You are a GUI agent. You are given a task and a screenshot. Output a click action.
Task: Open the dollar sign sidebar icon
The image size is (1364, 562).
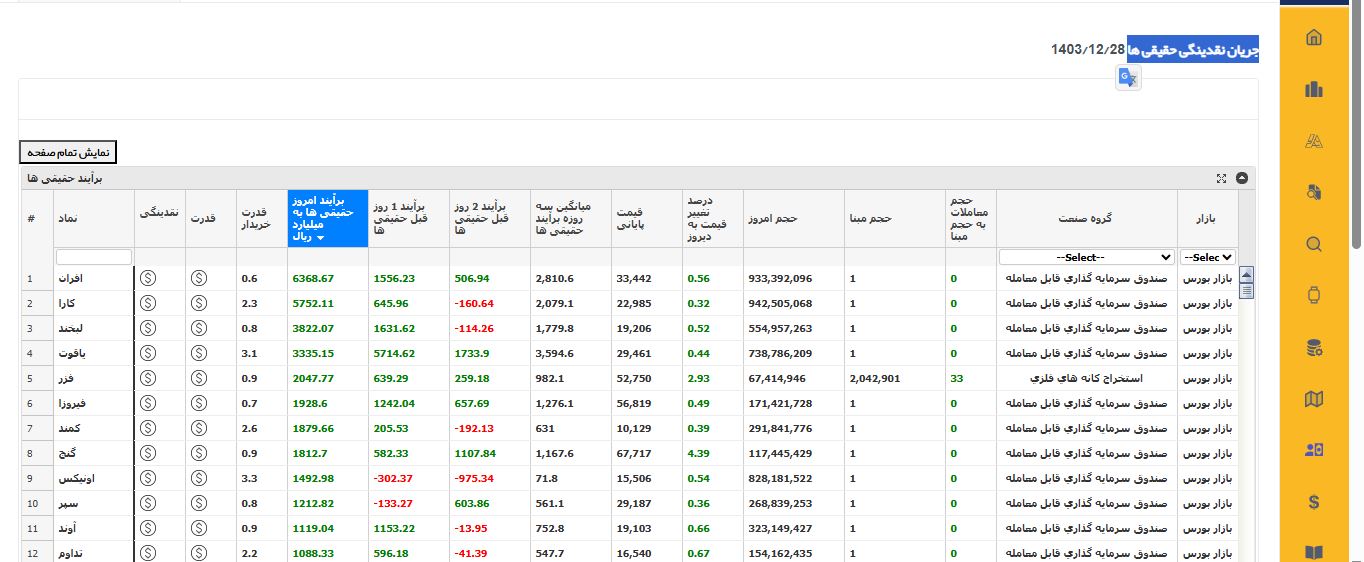1314,502
